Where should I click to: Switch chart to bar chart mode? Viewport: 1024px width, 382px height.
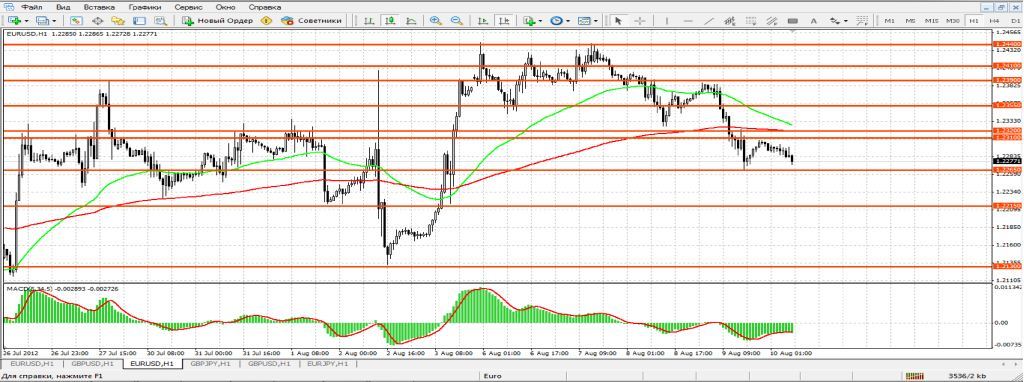[x=369, y=21]
